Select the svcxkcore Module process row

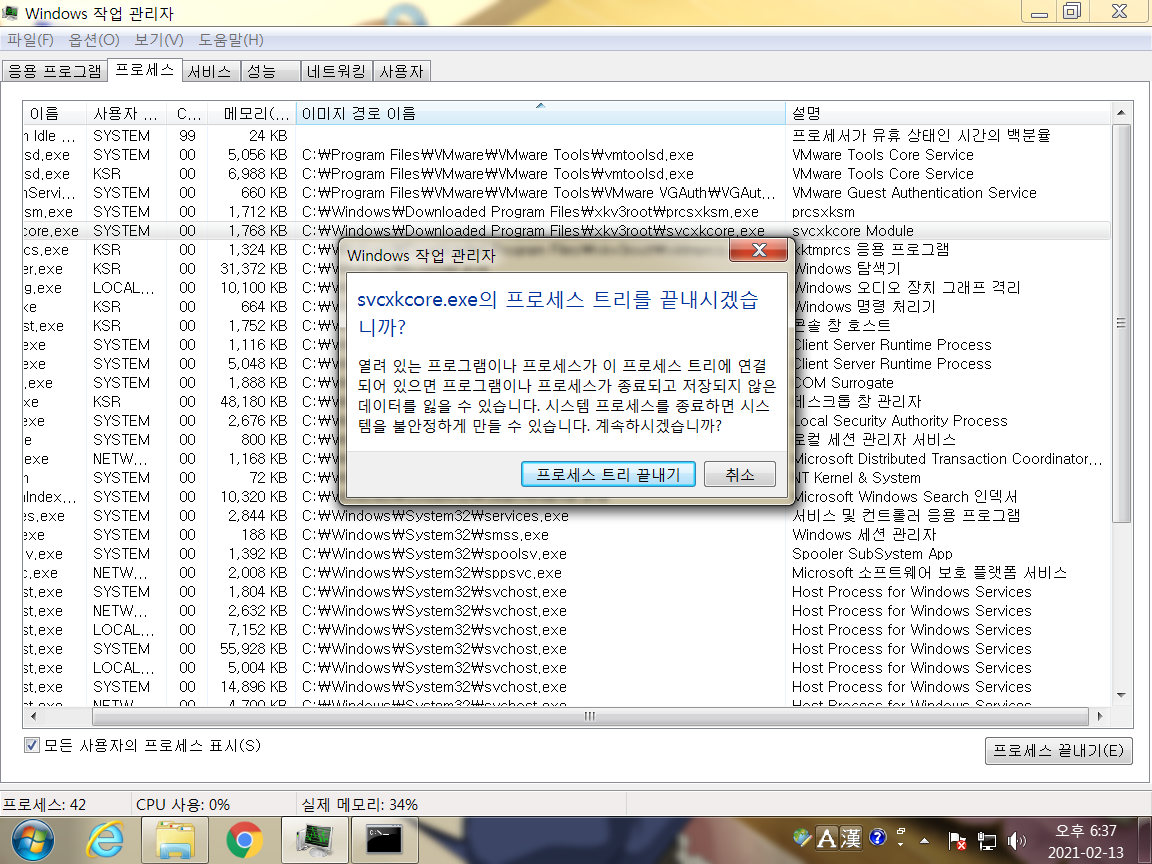[x=566, y=231]
